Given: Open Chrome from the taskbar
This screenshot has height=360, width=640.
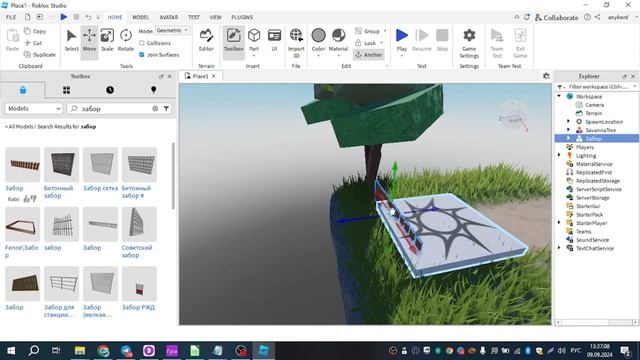Looking at the screenshot, I should point(103,351).
